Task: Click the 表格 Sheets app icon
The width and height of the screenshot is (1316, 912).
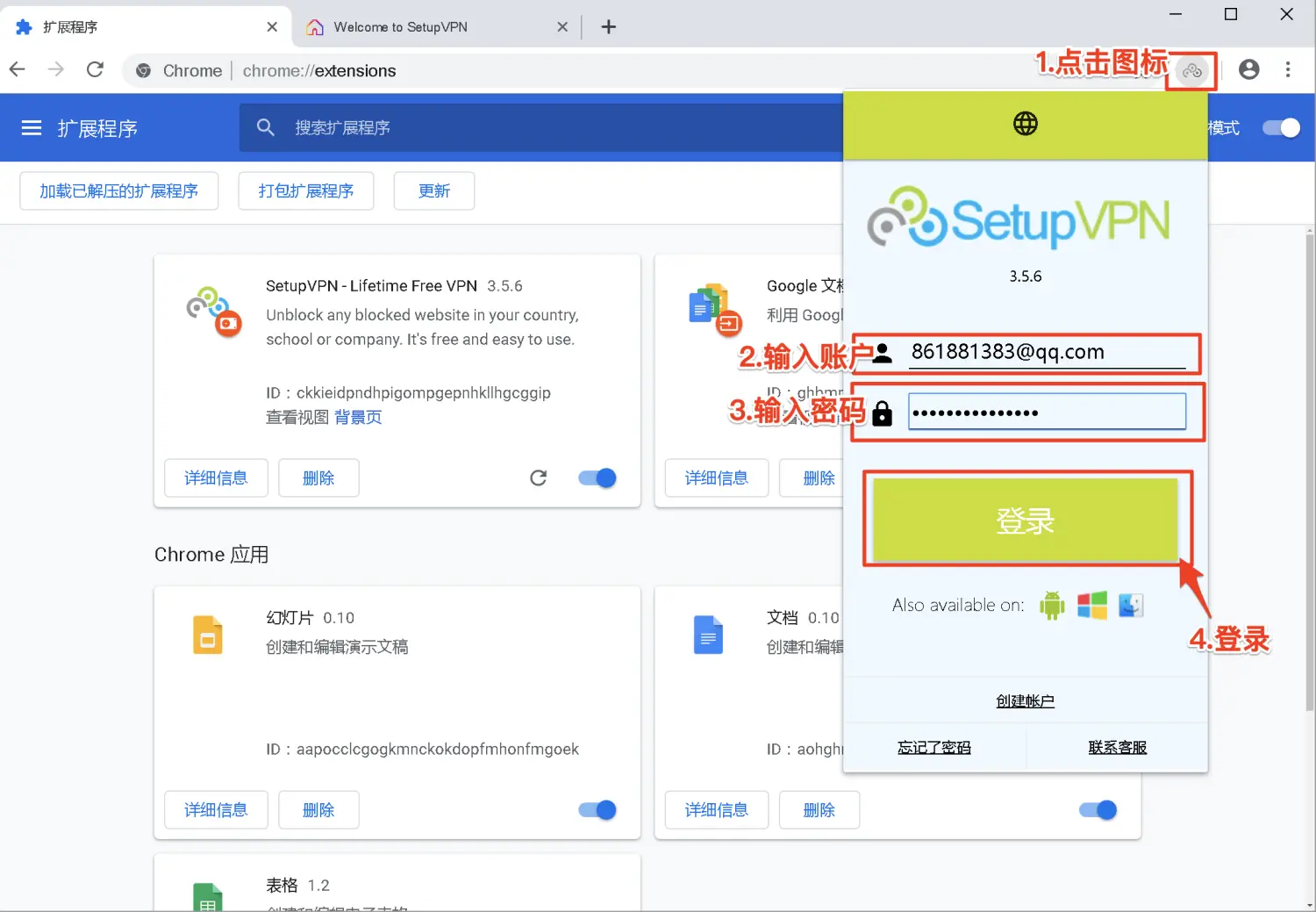Action: tap(208, 896)
